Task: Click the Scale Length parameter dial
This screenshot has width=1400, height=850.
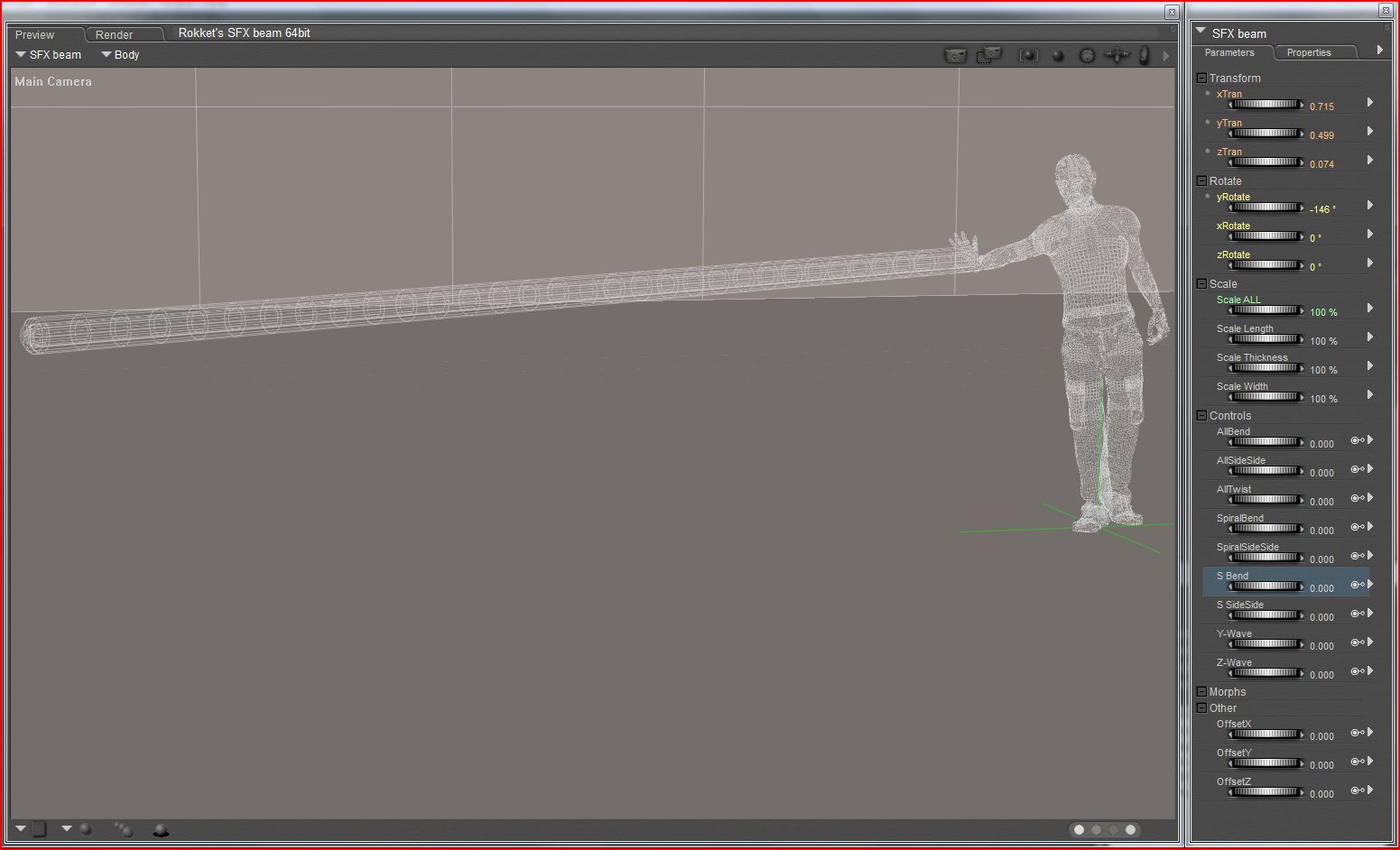Action: click(x=1266, y=339)
